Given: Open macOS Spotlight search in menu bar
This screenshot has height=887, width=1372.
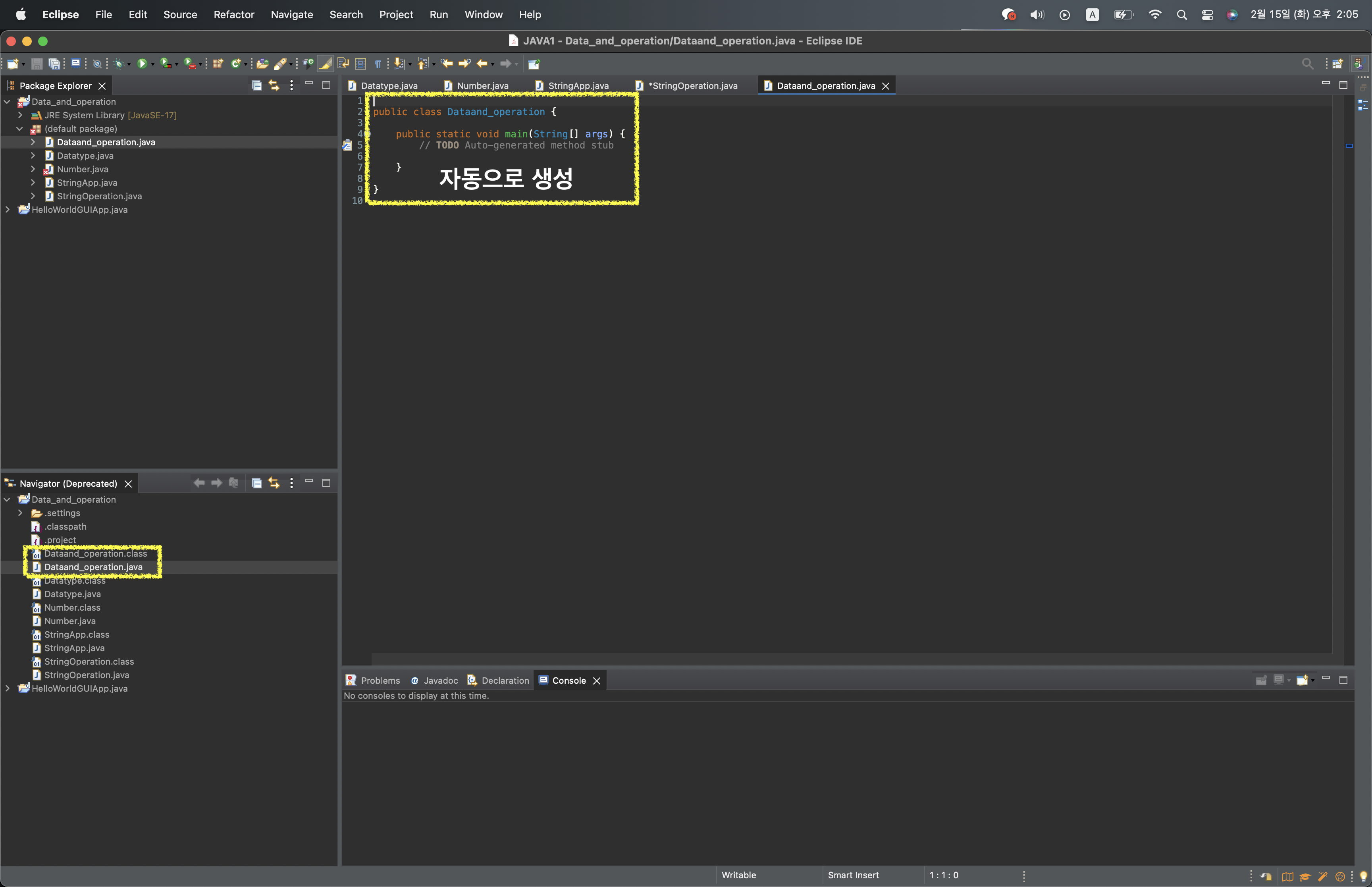Looking at the screenshot, I should [x=1181, y=14].
